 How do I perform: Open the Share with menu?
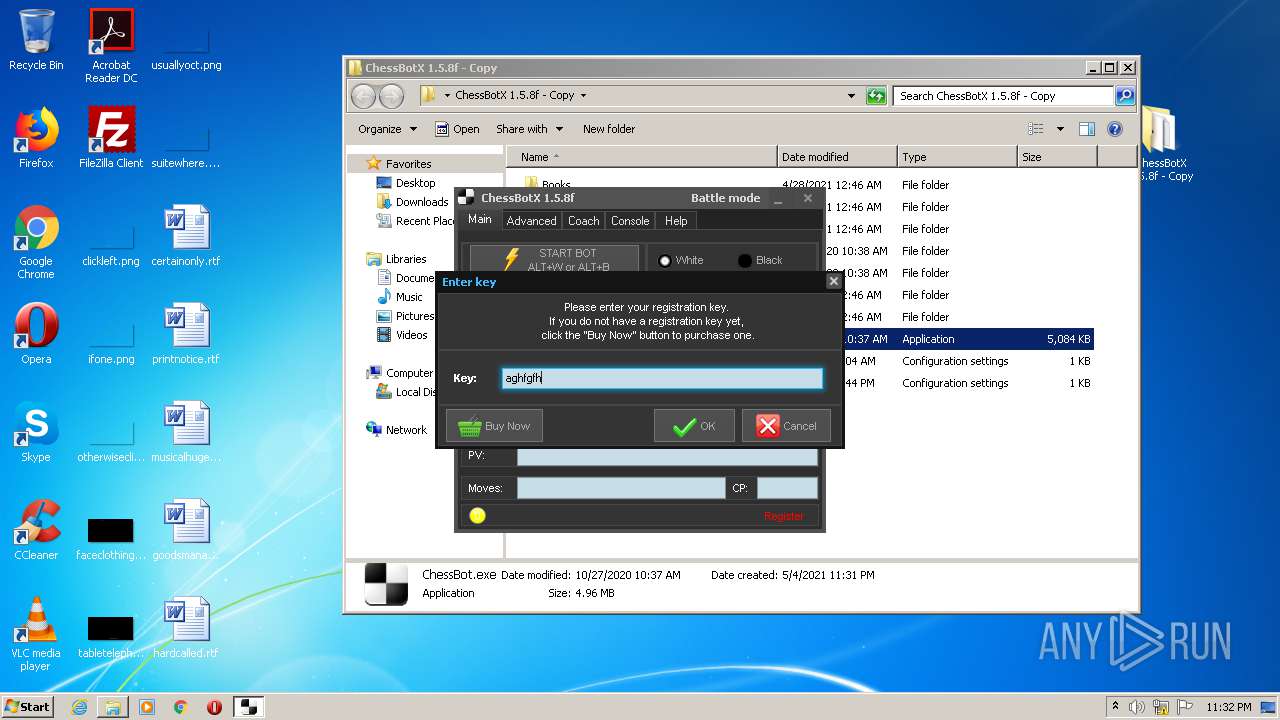click(x=529, y=129)
